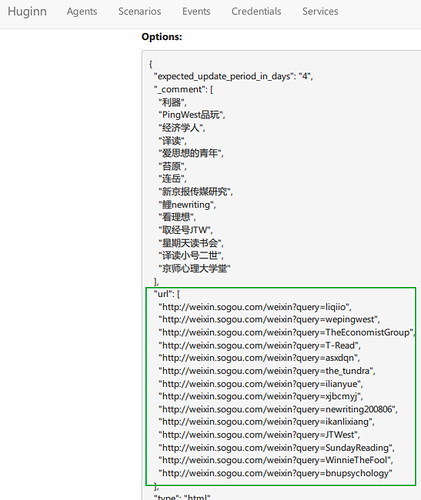
Task: Open the Credentials page
Action: [256, 11]
